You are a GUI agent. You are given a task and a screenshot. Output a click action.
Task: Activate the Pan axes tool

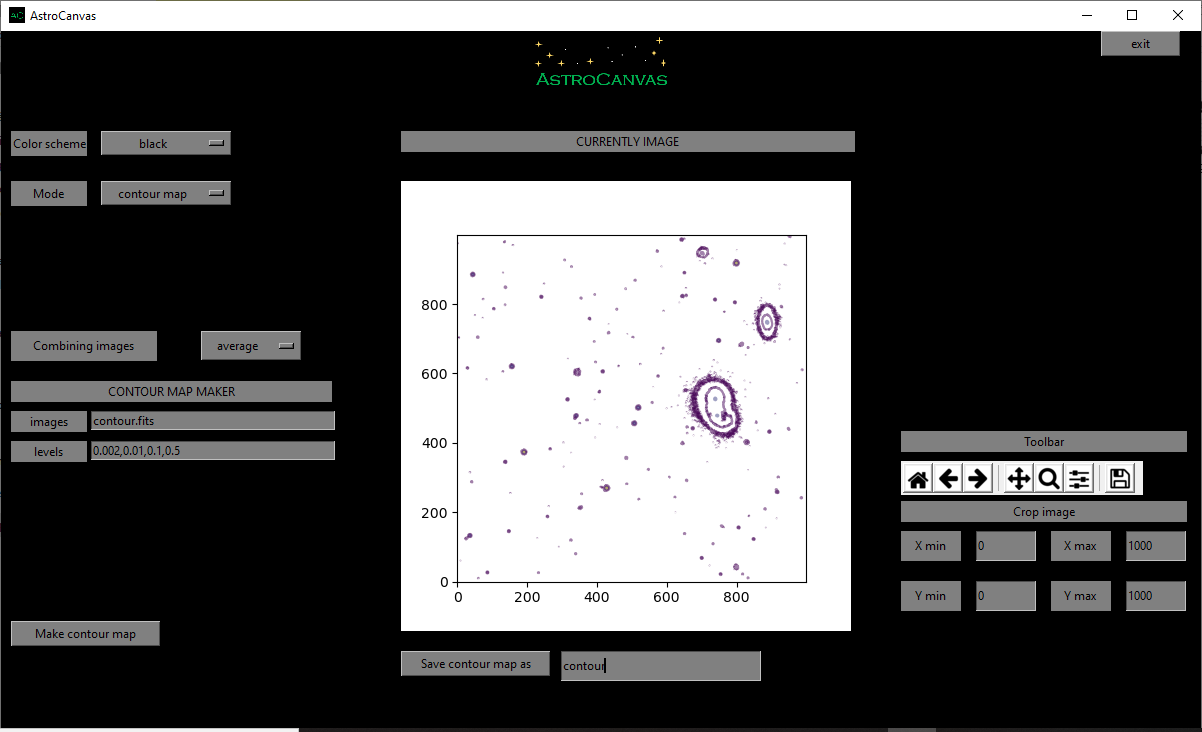pos(1018,479)
